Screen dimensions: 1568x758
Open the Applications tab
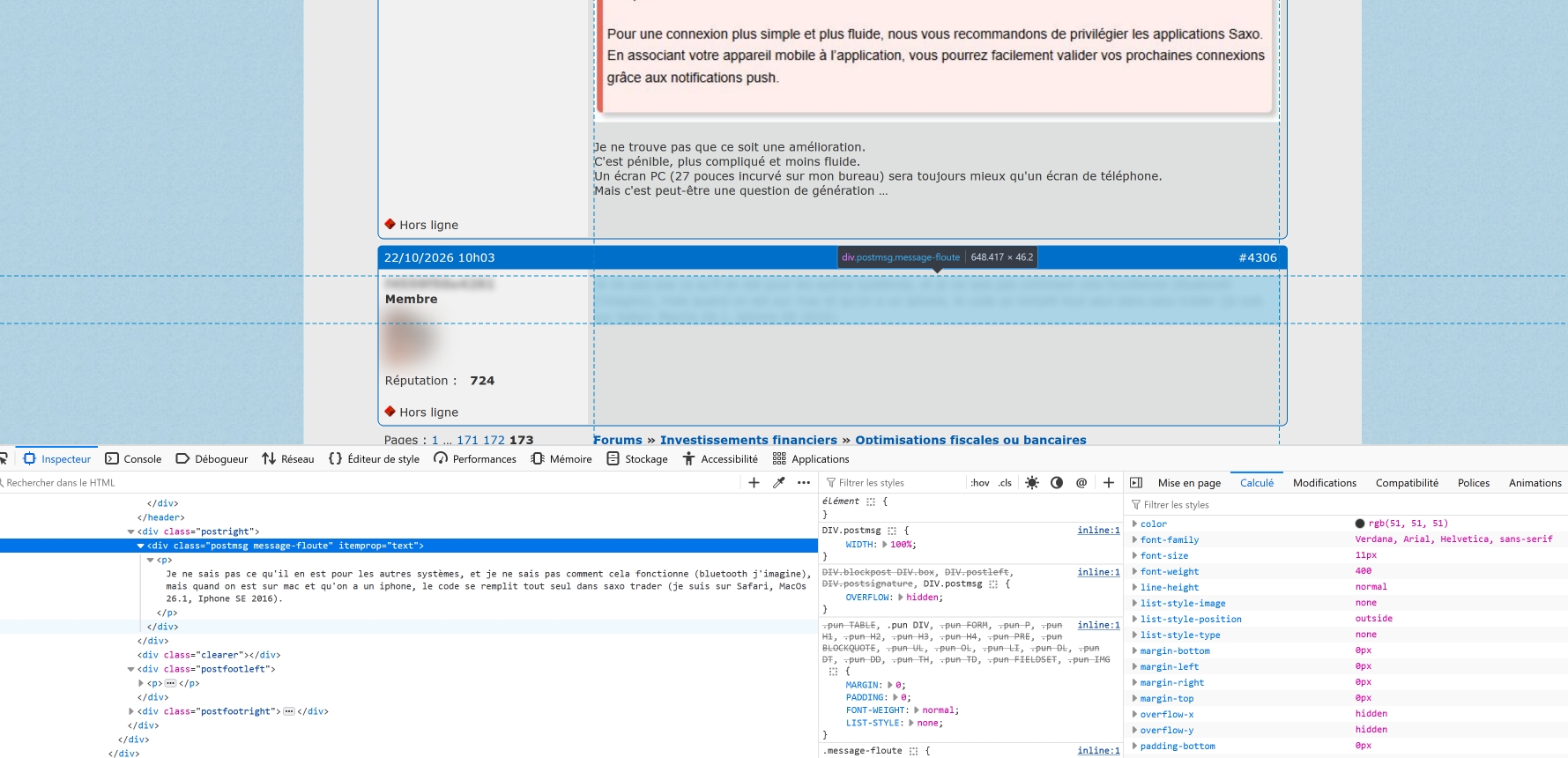tap(811, 458)
